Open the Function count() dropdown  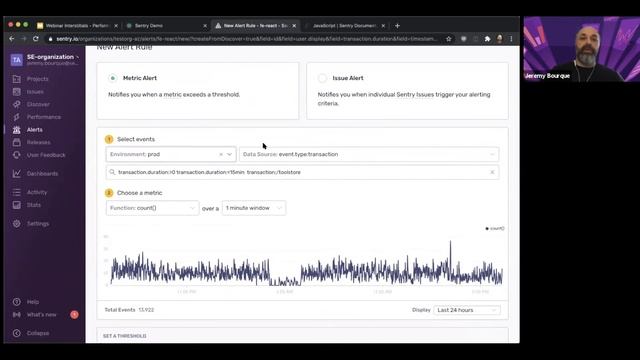click(152, 208)
